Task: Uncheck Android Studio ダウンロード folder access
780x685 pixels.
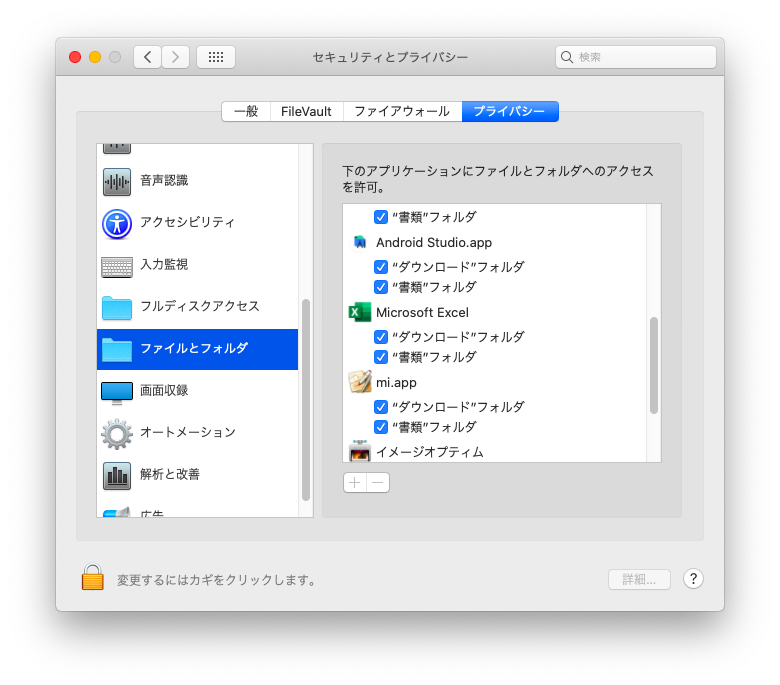Action: (381, 267)
